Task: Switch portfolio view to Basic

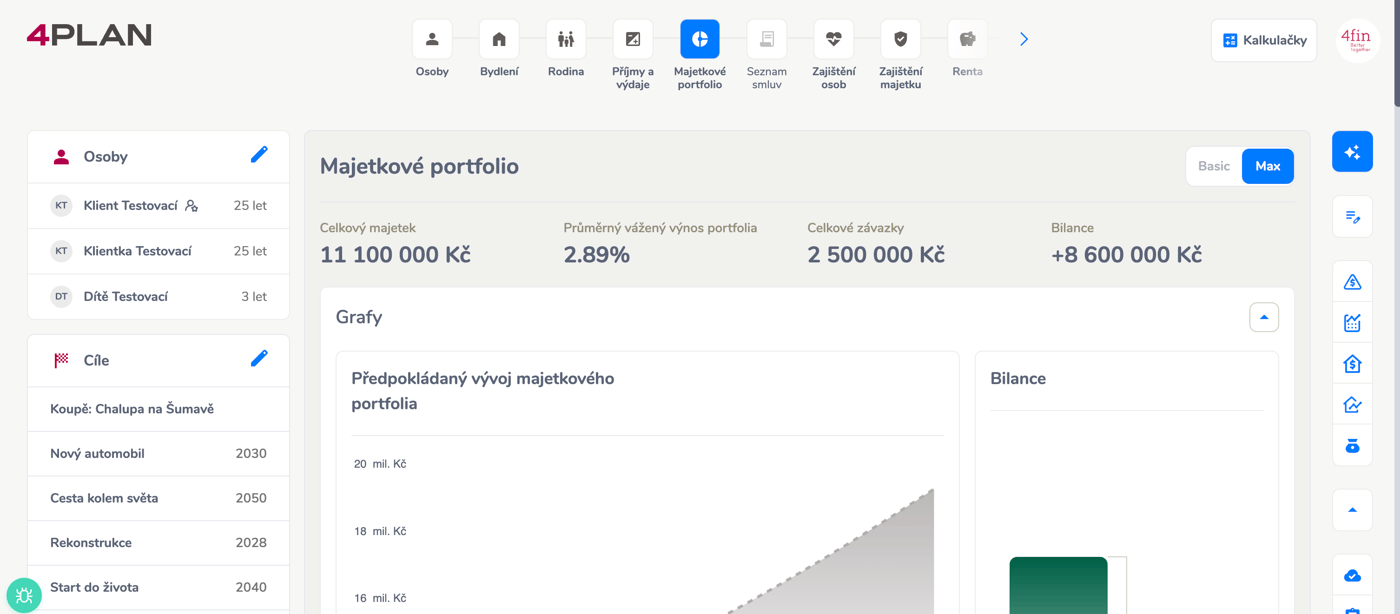Action: (x=1214, y=166)
